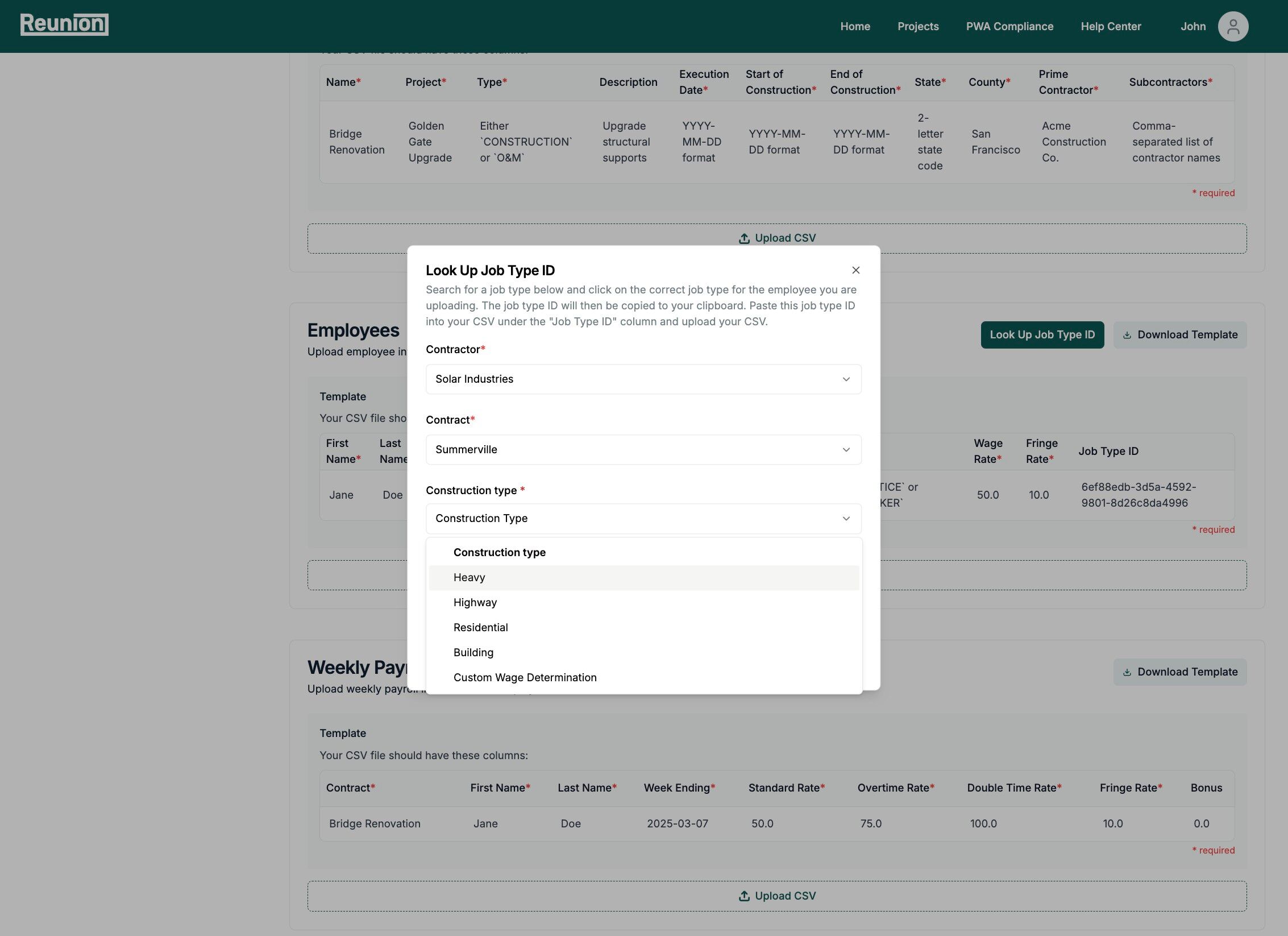Viewport: 1288px width, 936px height.
Task: Click the download icon in Weekly Payroll Download Template
Action: pos(1127,672)
